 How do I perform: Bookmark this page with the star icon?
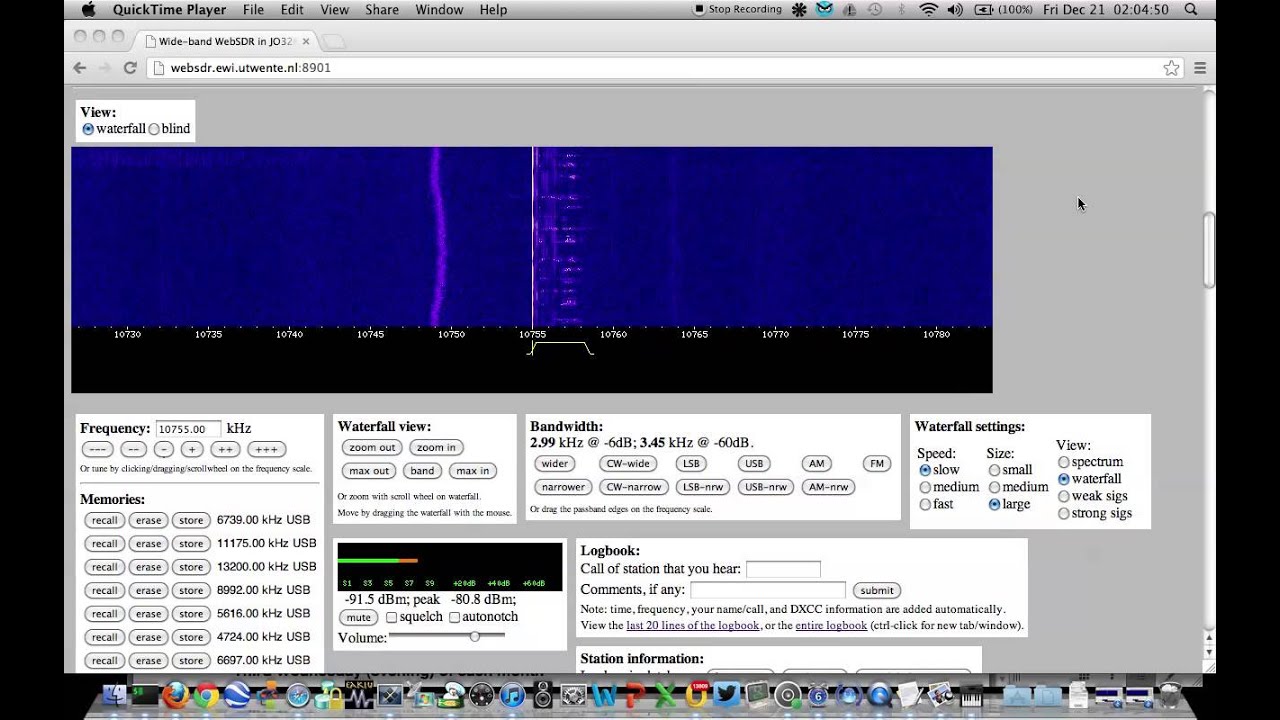[1171, 68]
